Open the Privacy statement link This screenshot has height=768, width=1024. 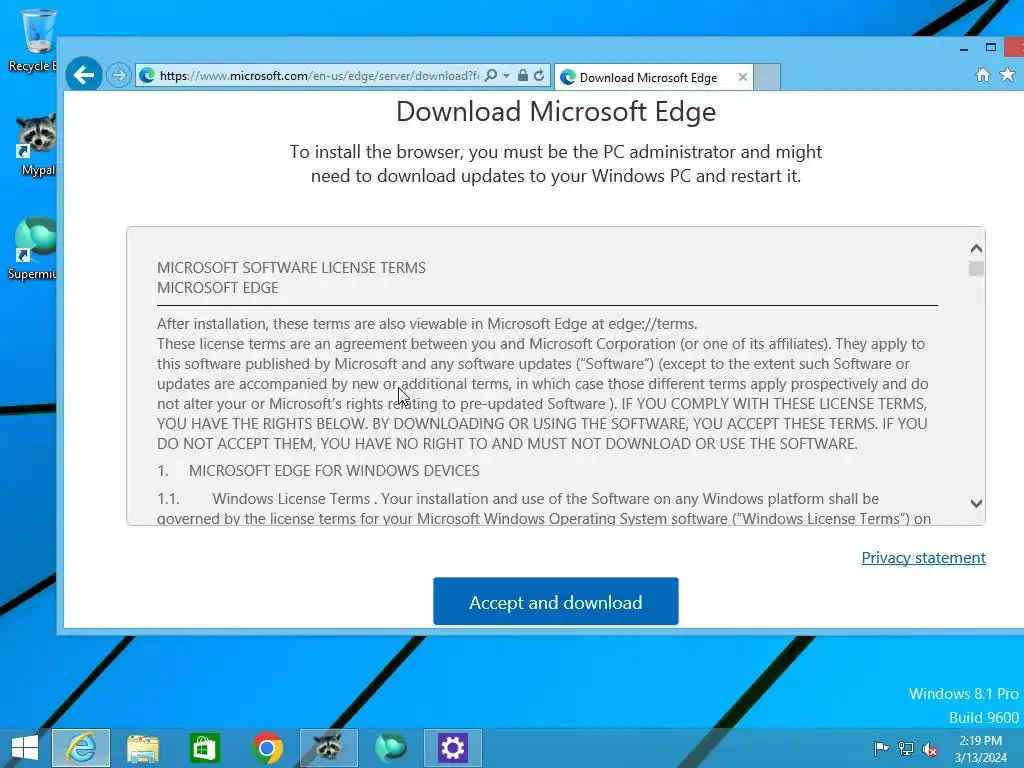coord(923,558)
